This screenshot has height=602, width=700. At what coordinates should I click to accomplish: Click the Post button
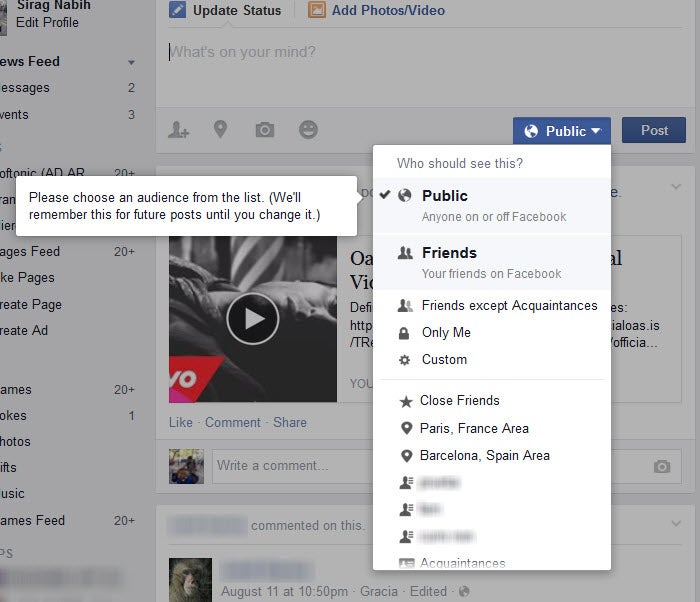(x=654, y=130)
